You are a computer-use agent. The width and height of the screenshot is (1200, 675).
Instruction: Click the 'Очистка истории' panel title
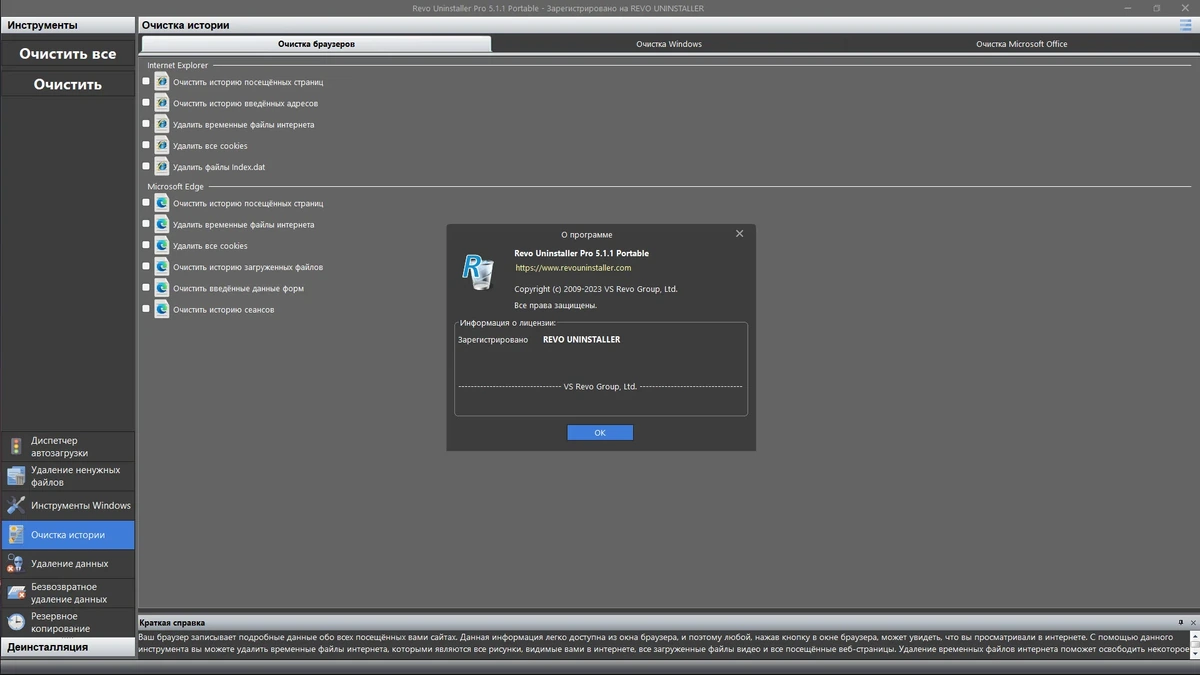click(185, 25)
